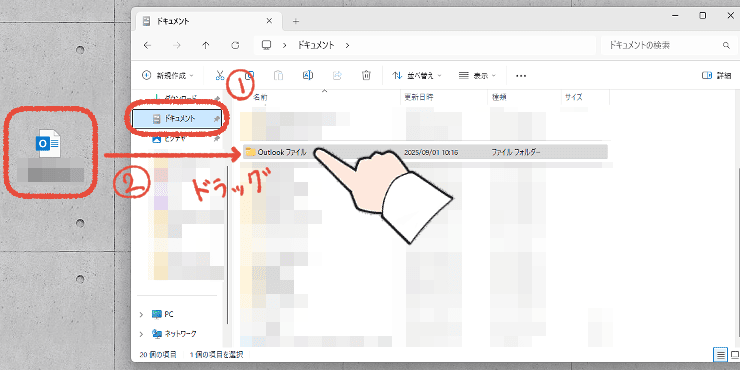The width and height of the screenshot is (740, 370).
Task: Expand the PC tree node
Action: [142, 314]
